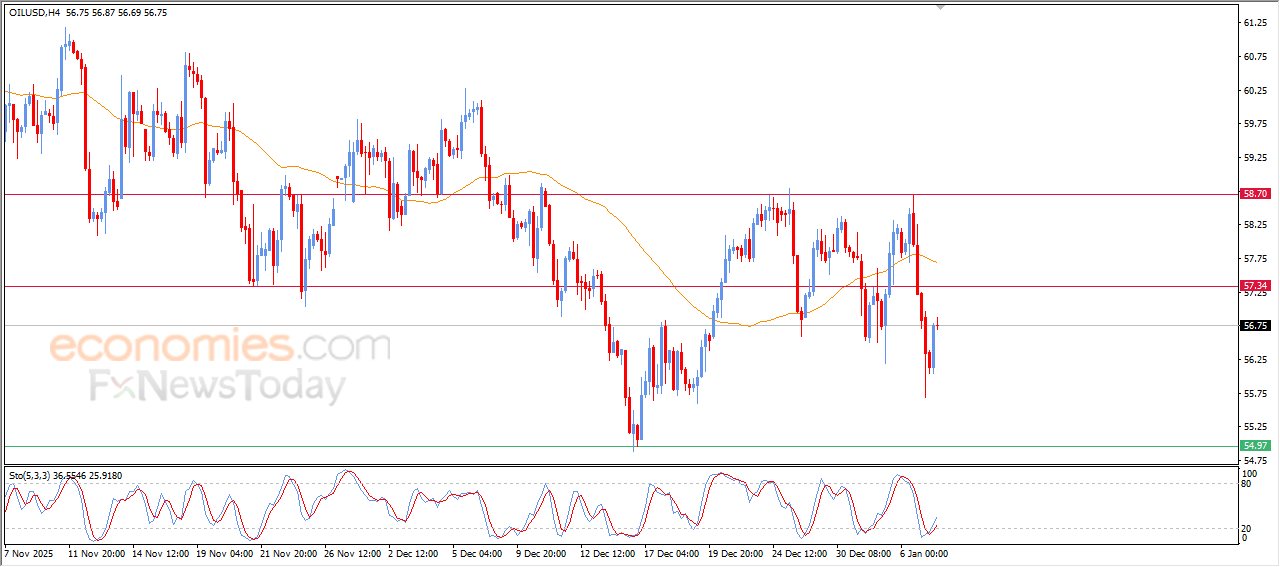Select the red horizontal line at 57.34
This screenshot has width=1280, height=567.
[620, 286]
